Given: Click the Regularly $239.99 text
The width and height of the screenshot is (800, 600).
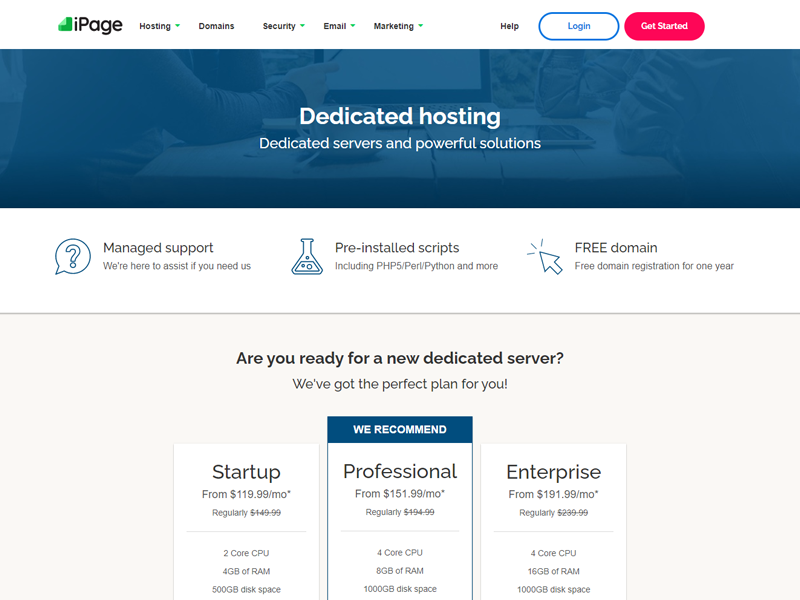Looking at the screenshot, I should coord(554,513).
